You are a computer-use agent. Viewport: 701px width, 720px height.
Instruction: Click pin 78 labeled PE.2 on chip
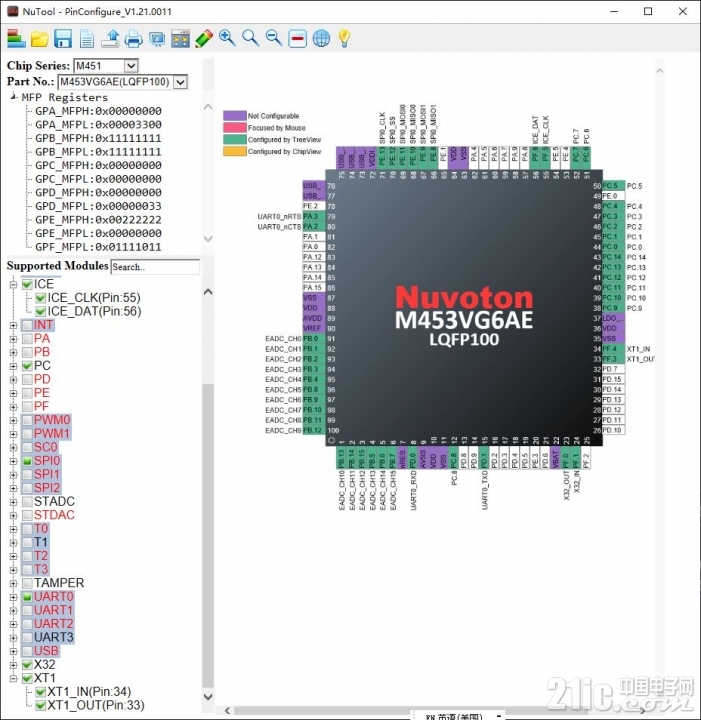point(314,206)
